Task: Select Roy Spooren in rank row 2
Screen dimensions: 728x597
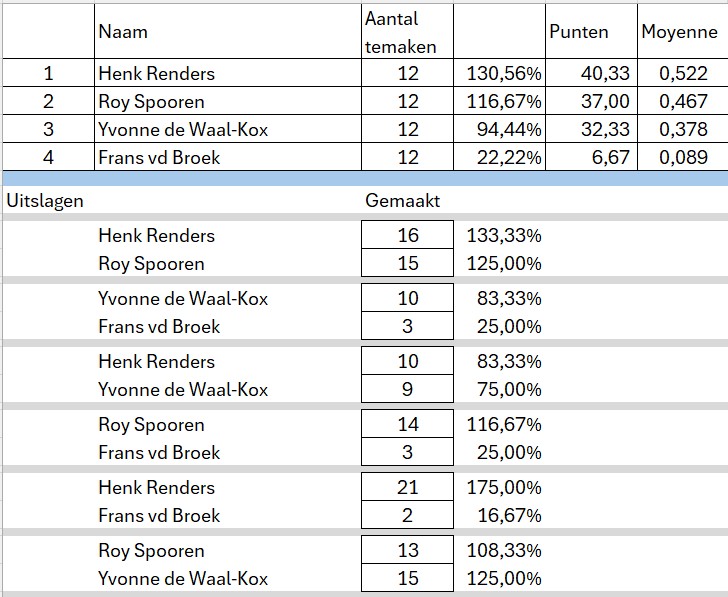Action: 226,101
